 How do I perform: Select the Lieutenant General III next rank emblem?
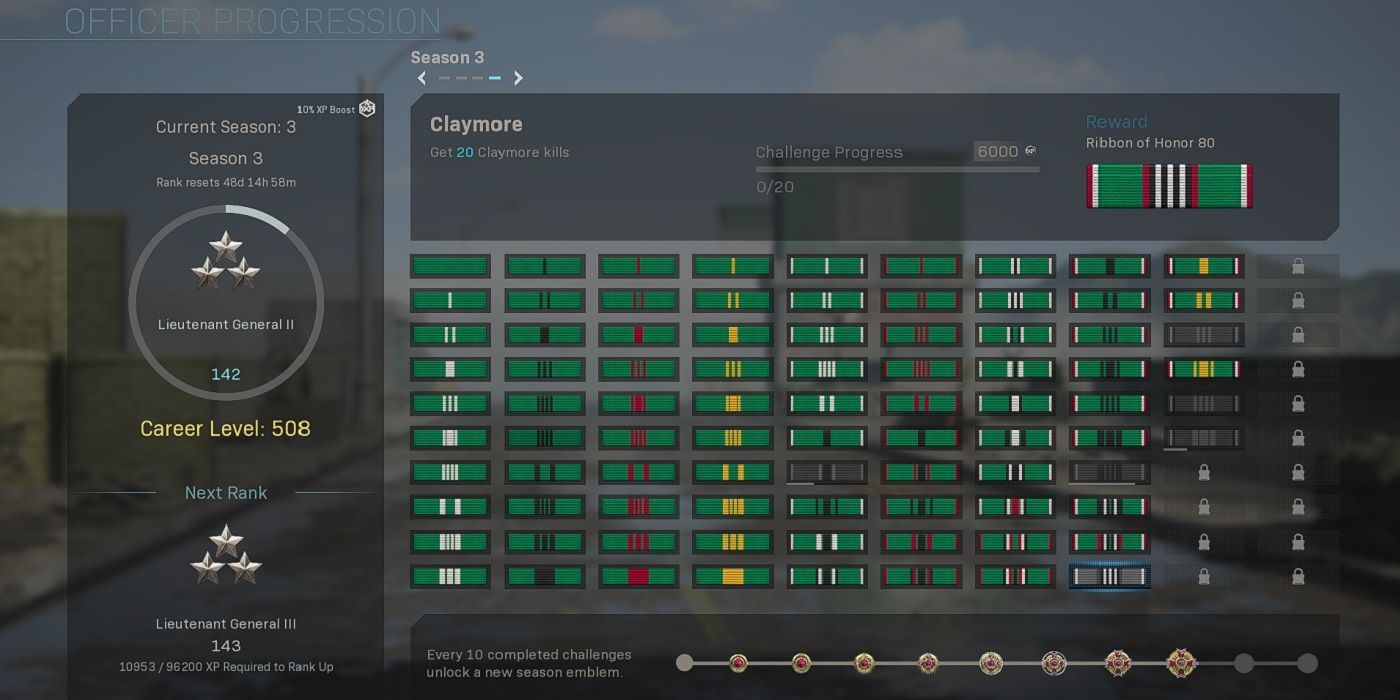coord(226,555)
